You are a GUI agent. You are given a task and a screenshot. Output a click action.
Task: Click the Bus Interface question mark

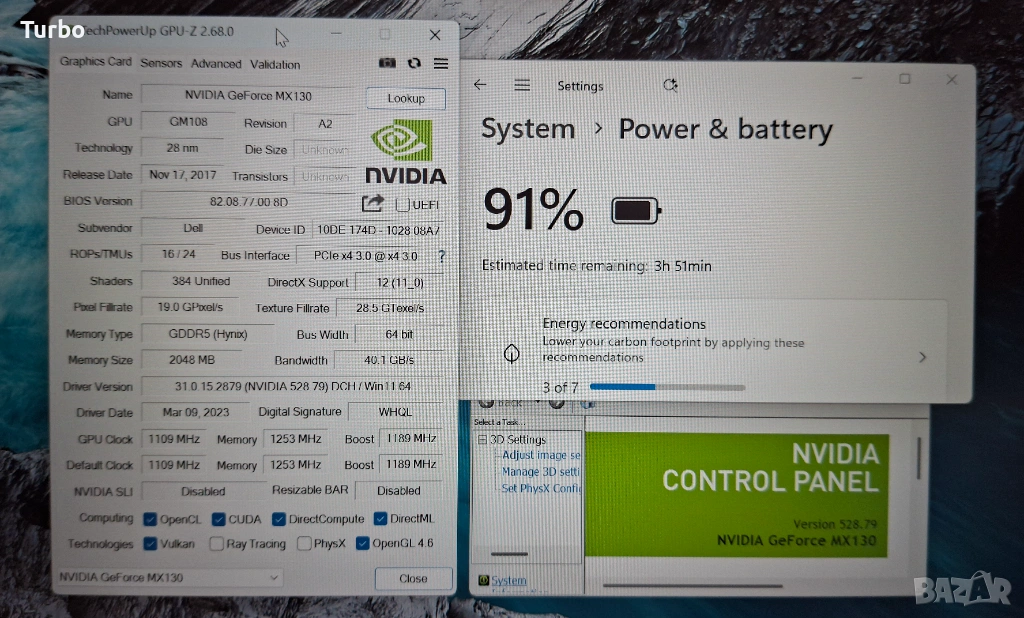coord(442,256)
